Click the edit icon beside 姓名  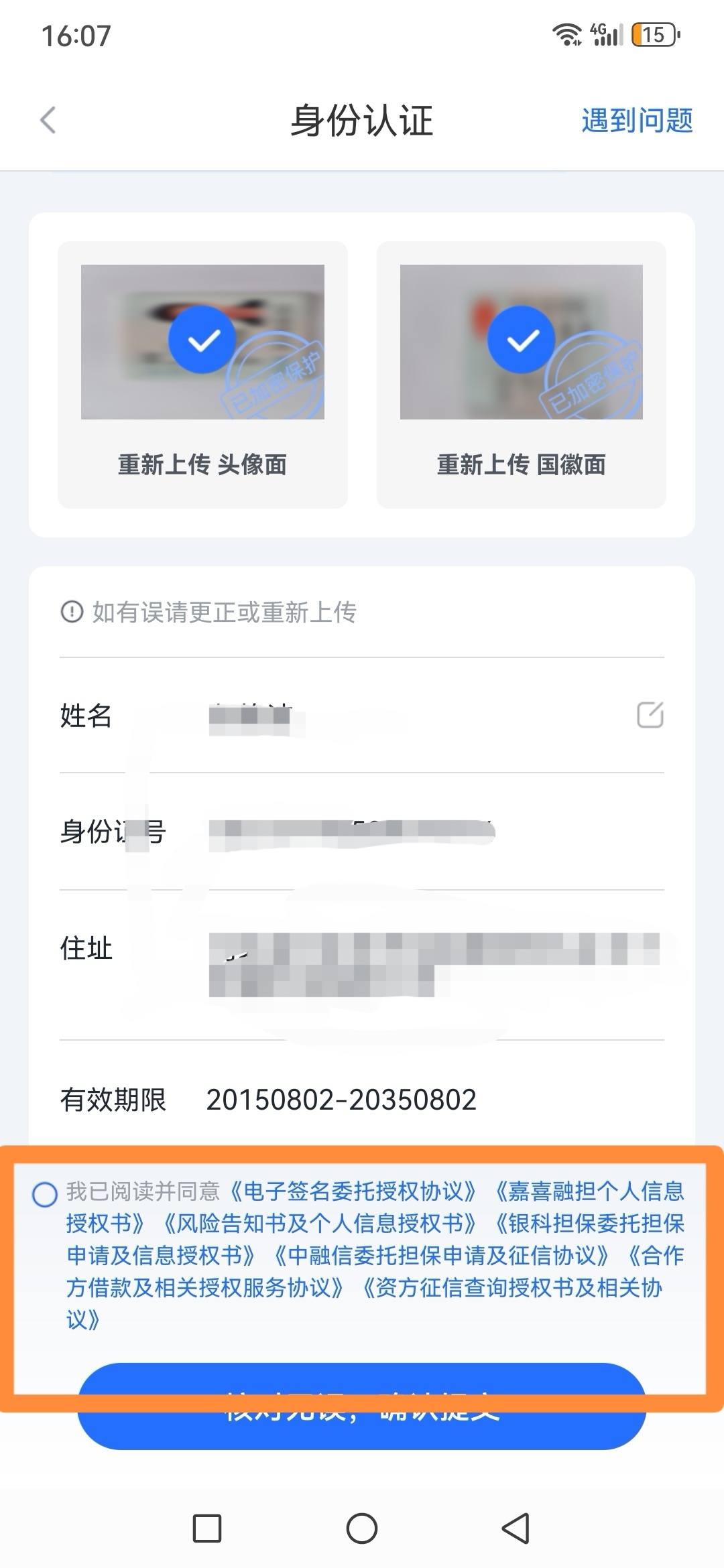pos(650,715)
